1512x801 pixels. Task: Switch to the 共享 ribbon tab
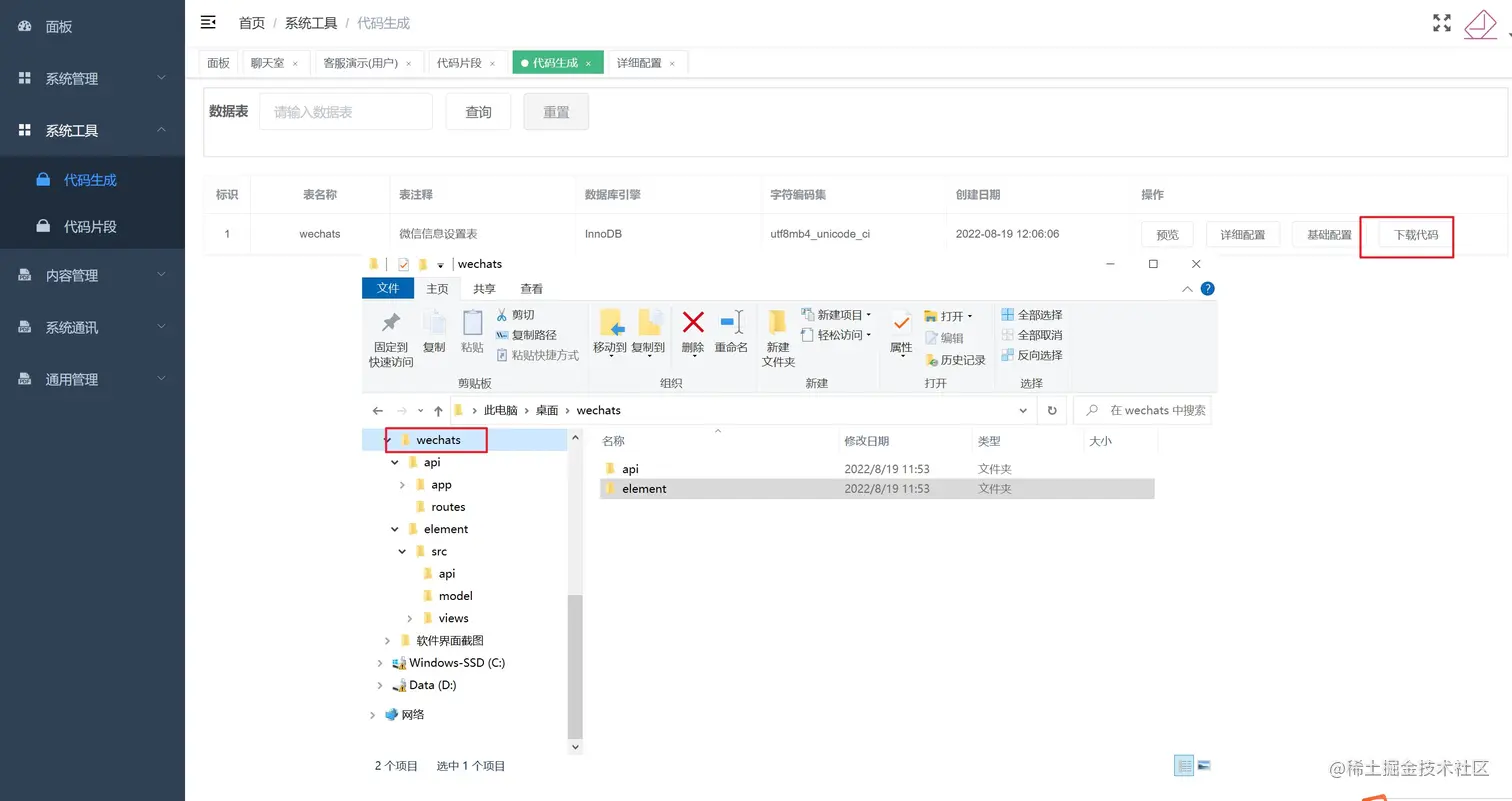coord(484,288)
